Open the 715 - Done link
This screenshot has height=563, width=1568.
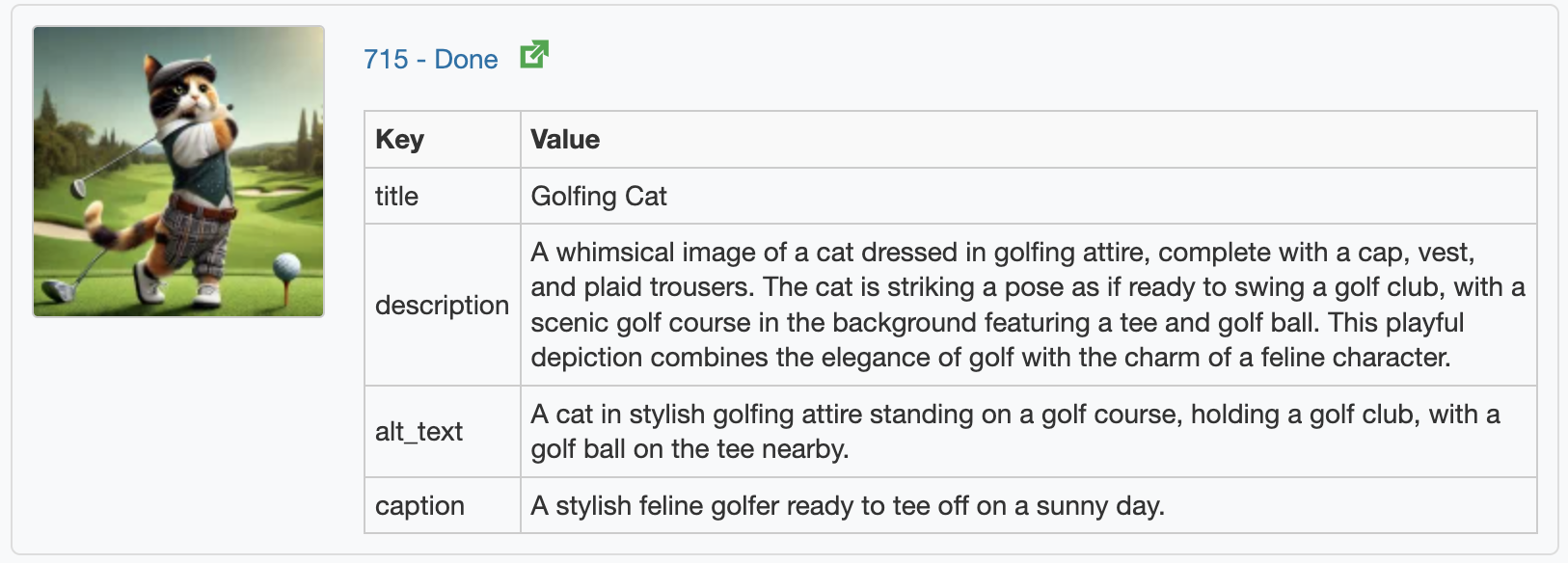click(x=431, y=60)
